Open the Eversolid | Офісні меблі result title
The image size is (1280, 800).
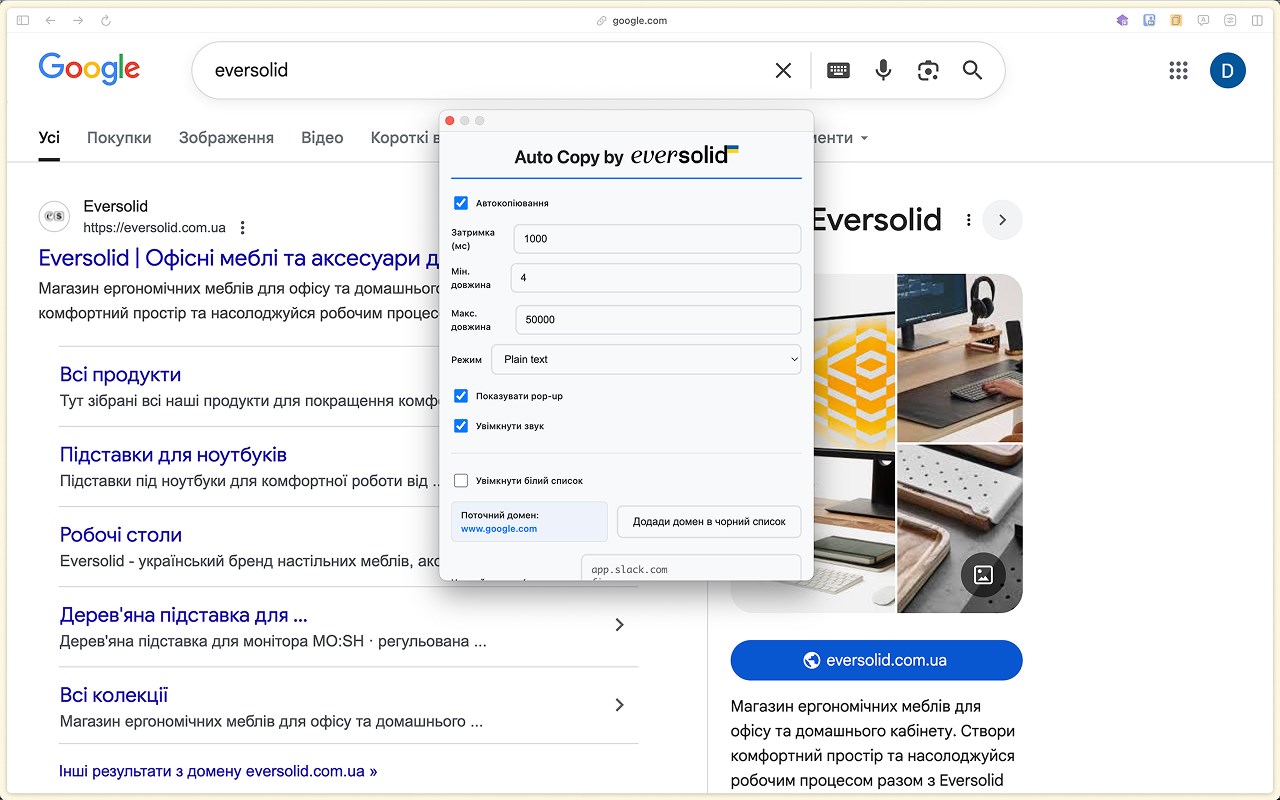point(239,258)
